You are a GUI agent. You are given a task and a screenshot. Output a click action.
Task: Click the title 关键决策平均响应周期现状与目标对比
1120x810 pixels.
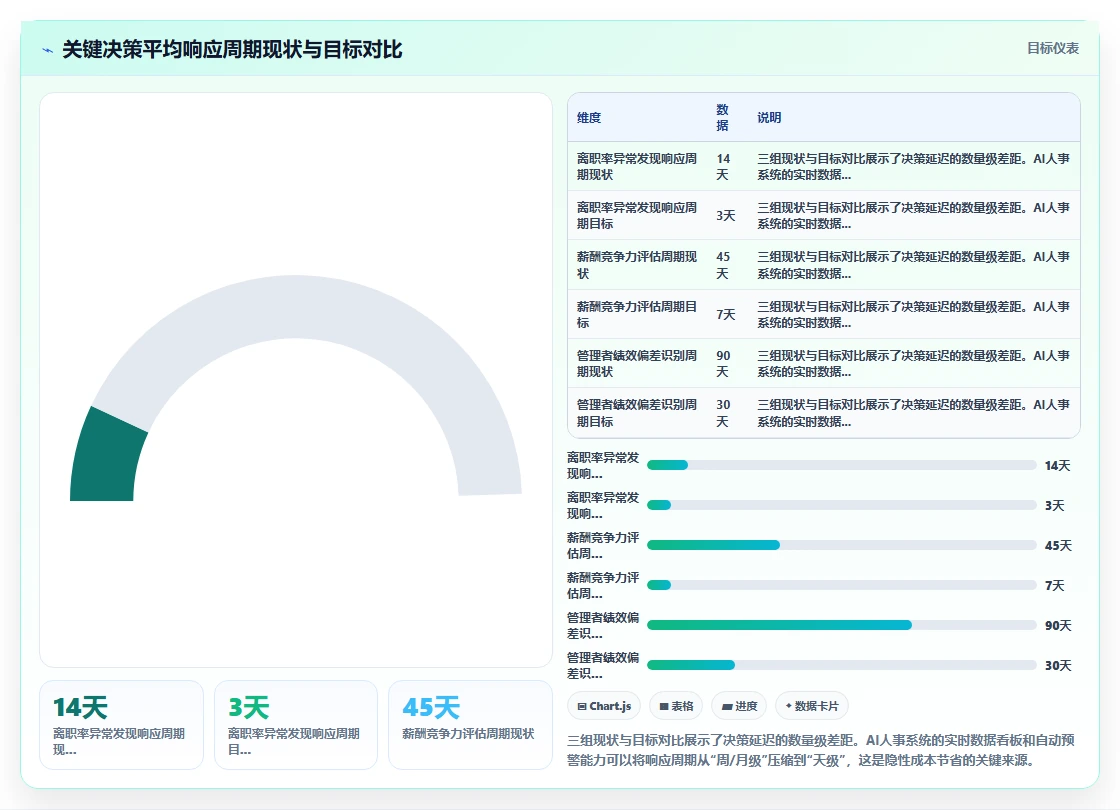click(x=232, y=50)
